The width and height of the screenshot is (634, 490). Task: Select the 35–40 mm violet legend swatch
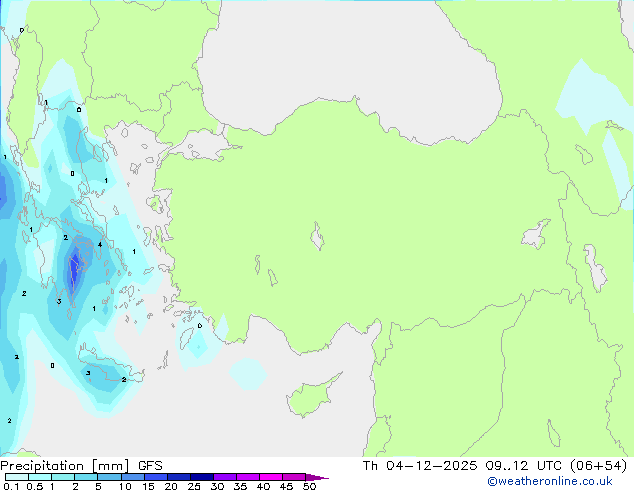[248, 477]
